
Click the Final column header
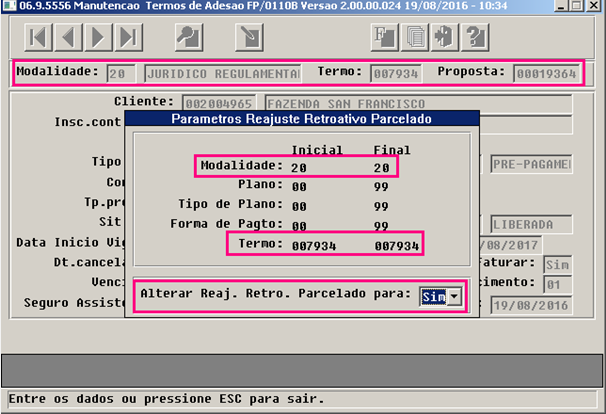(x=392, y=150)
